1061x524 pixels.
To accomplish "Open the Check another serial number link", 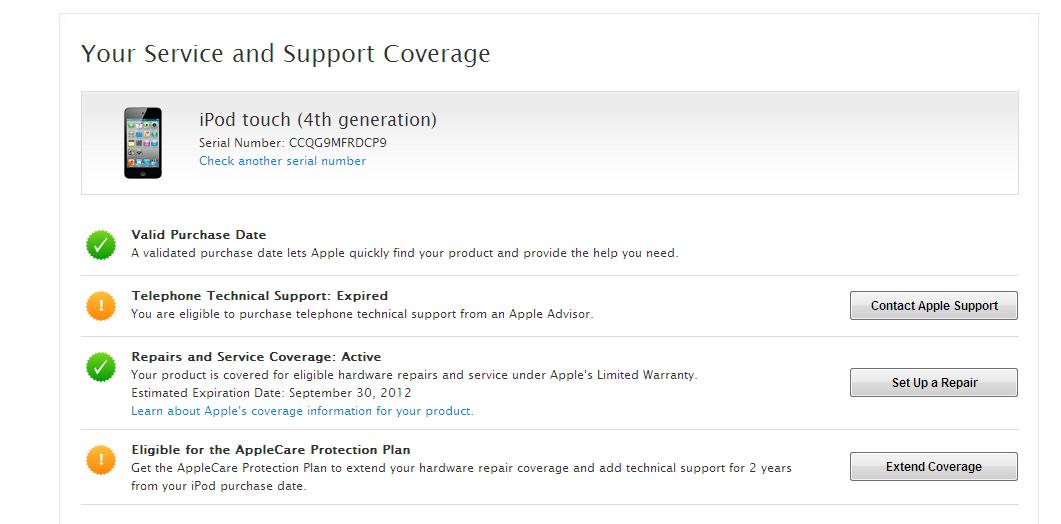I will (x=282, y=161).
